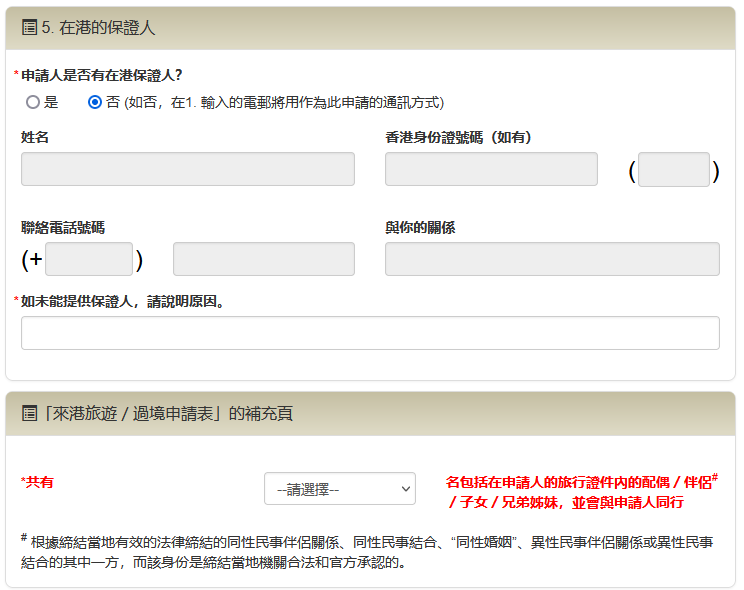744x590 pixels.
Task: Click the footnote text about 同性民事伴侶關係
Action: coord(370,552)
